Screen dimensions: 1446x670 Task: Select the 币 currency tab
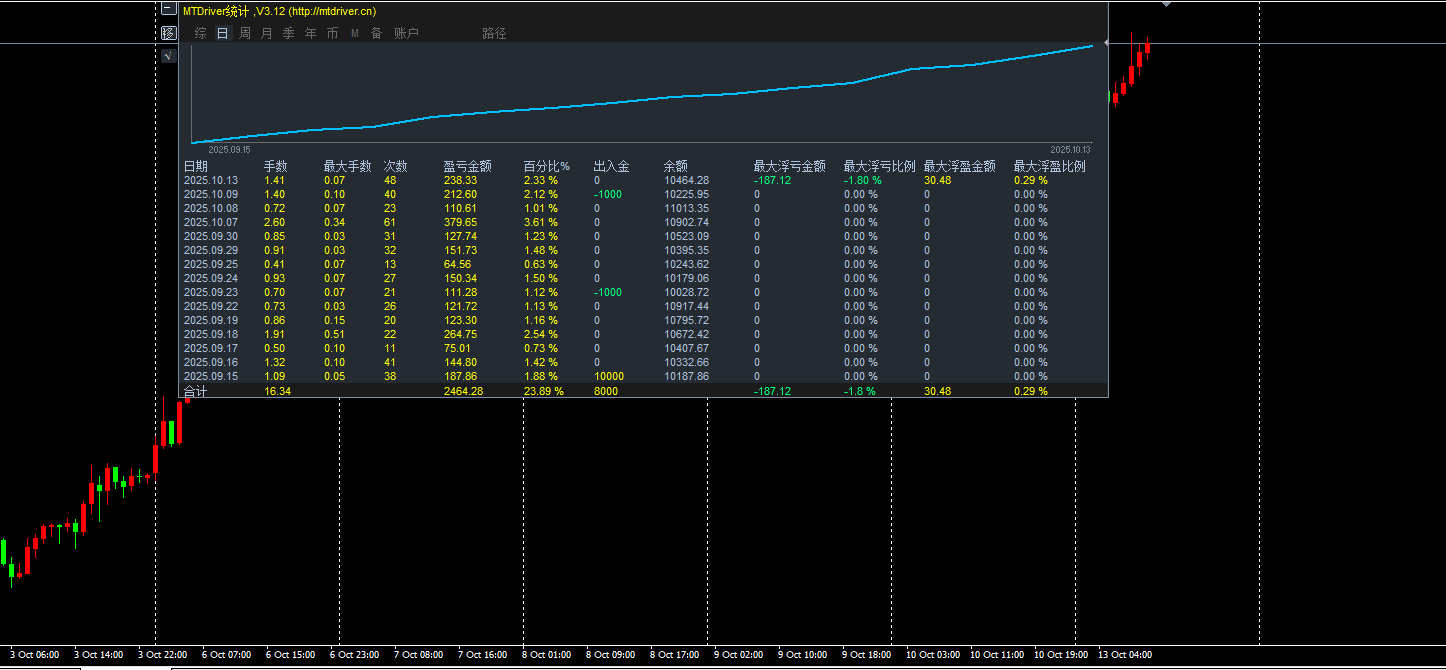[332, 33]
